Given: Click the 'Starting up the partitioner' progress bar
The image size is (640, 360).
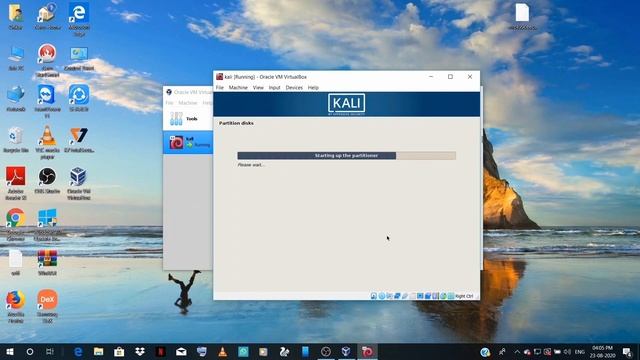Looking at the screenshot, I should [x=347, y=156].
